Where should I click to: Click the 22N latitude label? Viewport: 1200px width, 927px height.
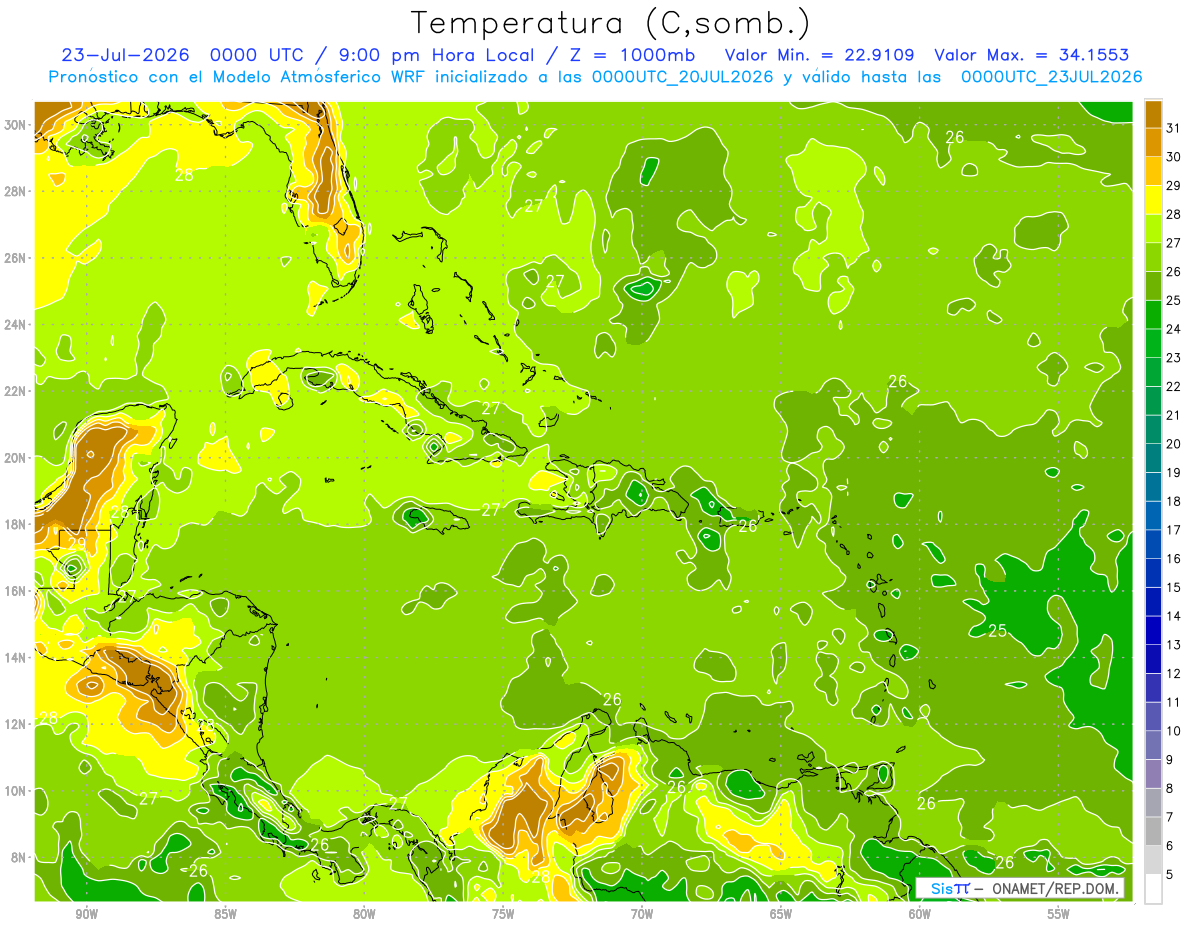coord(16,391)
